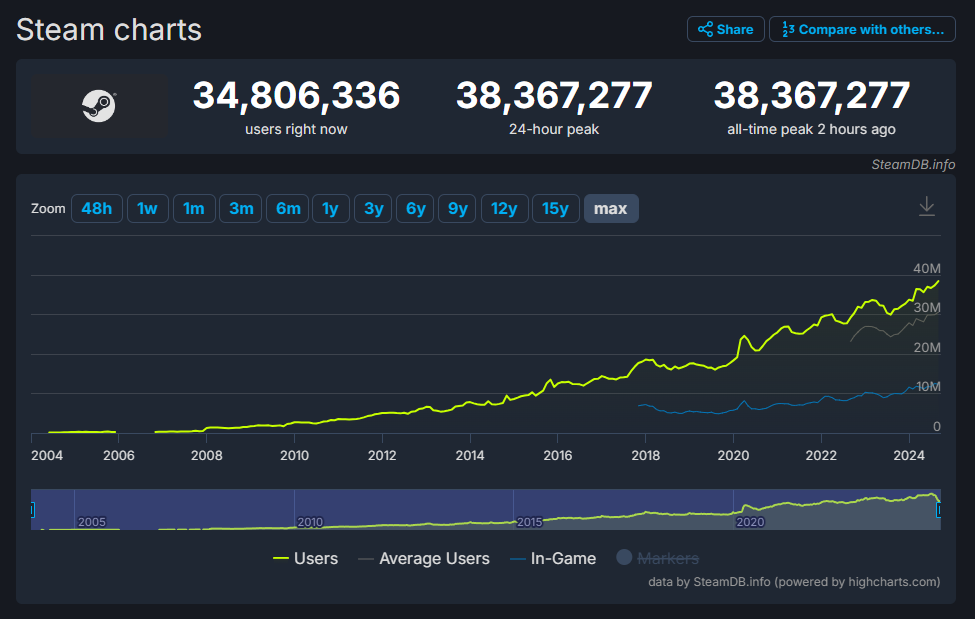Pick the 12y zoom range
Screen dimensions: 975x619
tap(504, 208)
